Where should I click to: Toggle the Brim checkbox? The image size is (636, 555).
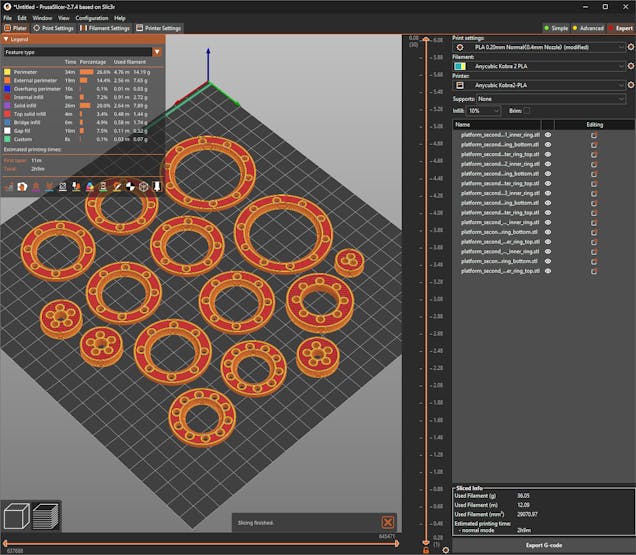point(527,110)
